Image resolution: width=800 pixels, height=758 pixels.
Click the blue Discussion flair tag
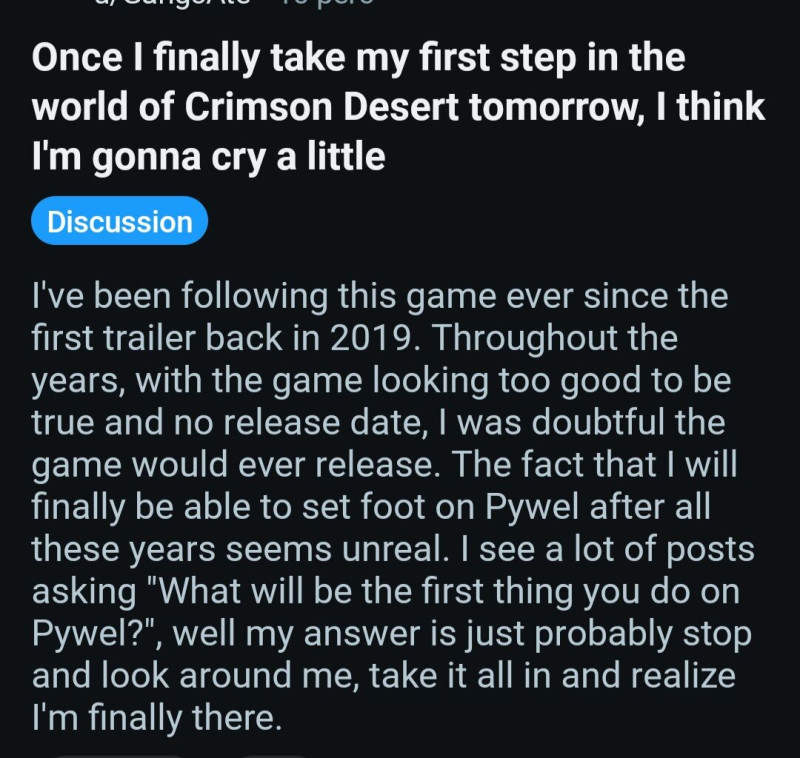coord(119,222)
